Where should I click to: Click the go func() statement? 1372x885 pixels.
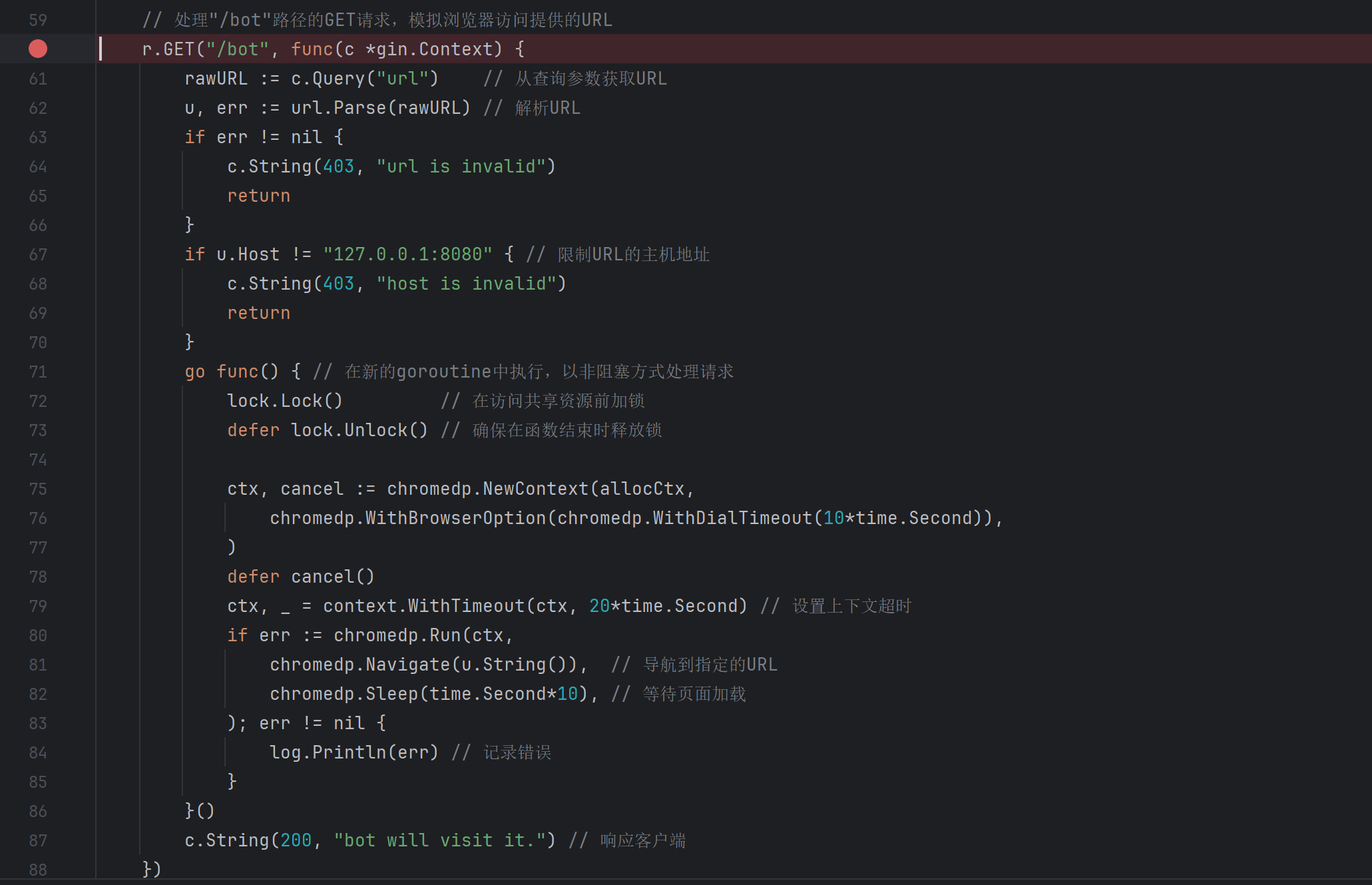pos(232,372)
